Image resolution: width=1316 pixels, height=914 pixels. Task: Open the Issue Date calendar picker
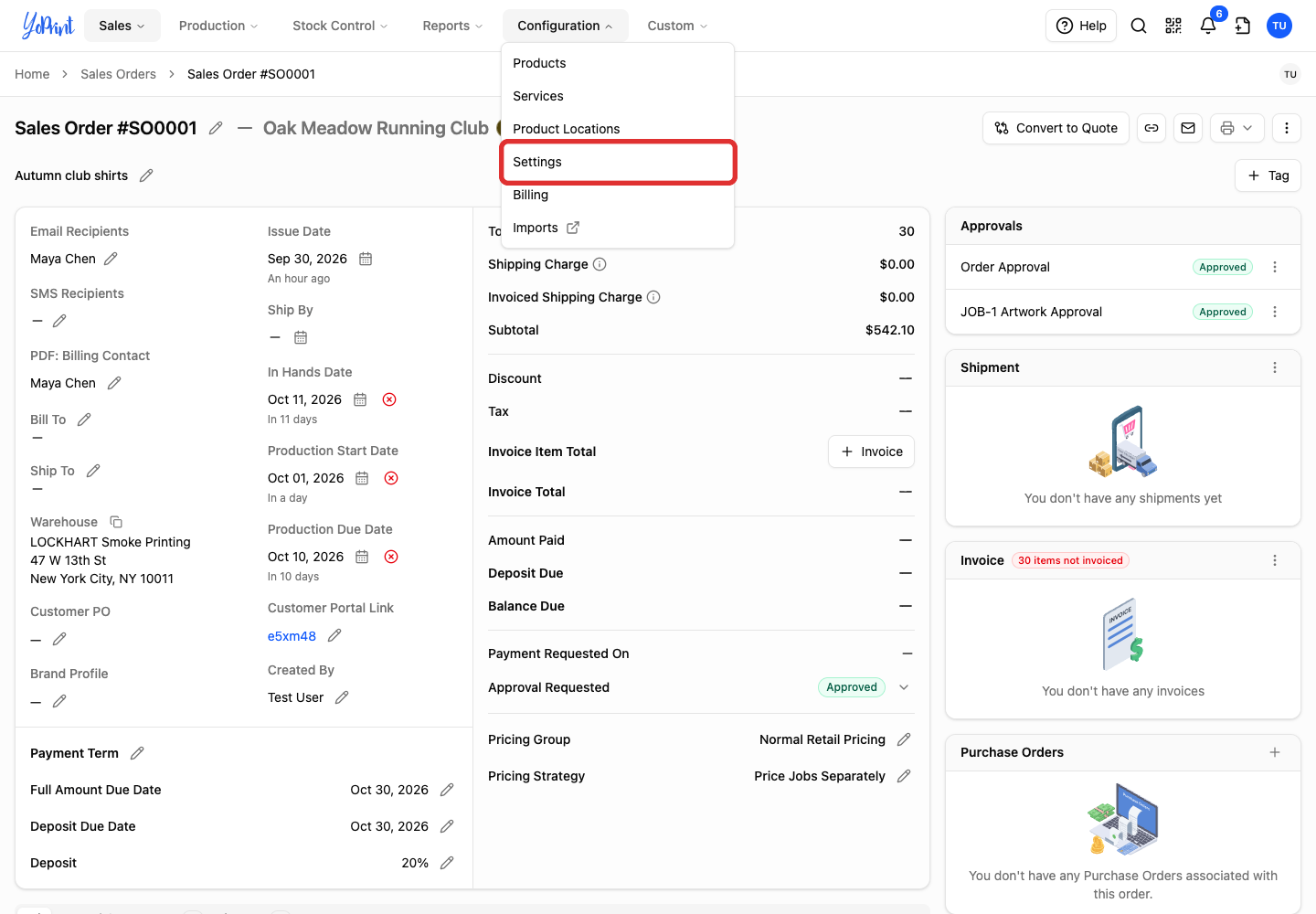click(366, 259)
